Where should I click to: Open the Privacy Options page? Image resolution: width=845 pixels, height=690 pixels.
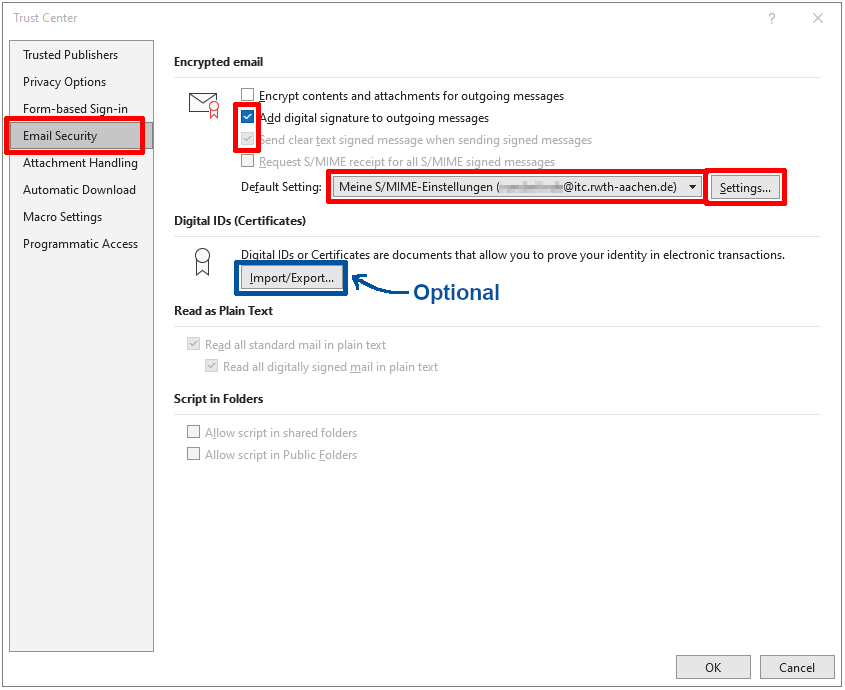[x=62, y=81]
